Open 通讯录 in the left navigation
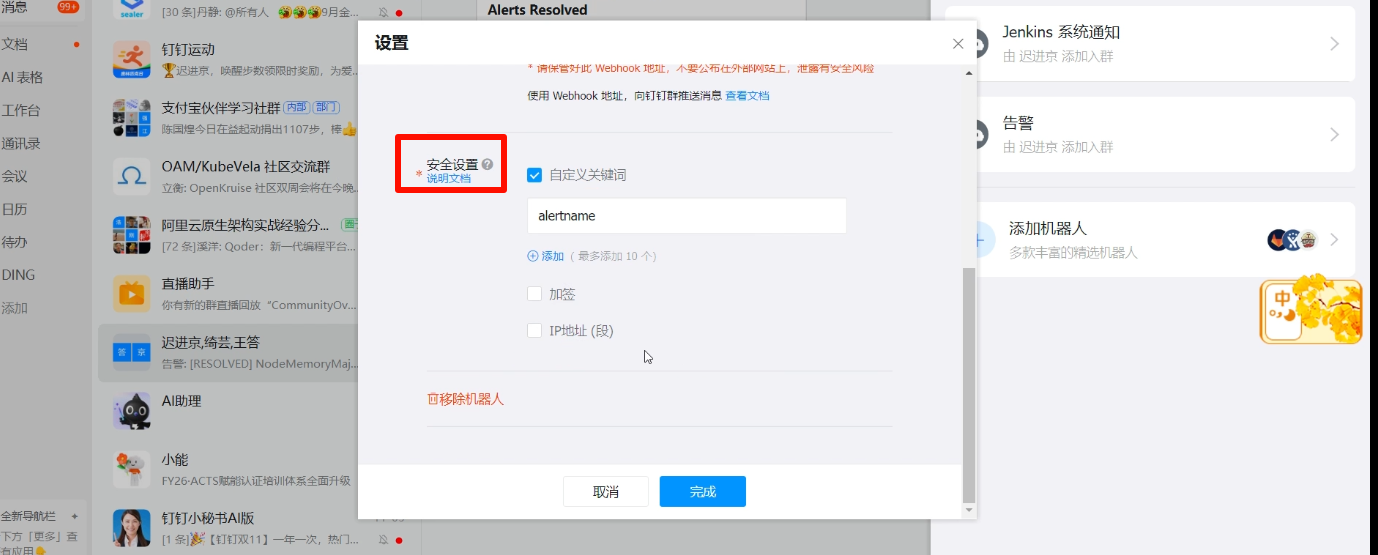The width and height of the screenshot is (1378, 555). [x=21, y=143]
